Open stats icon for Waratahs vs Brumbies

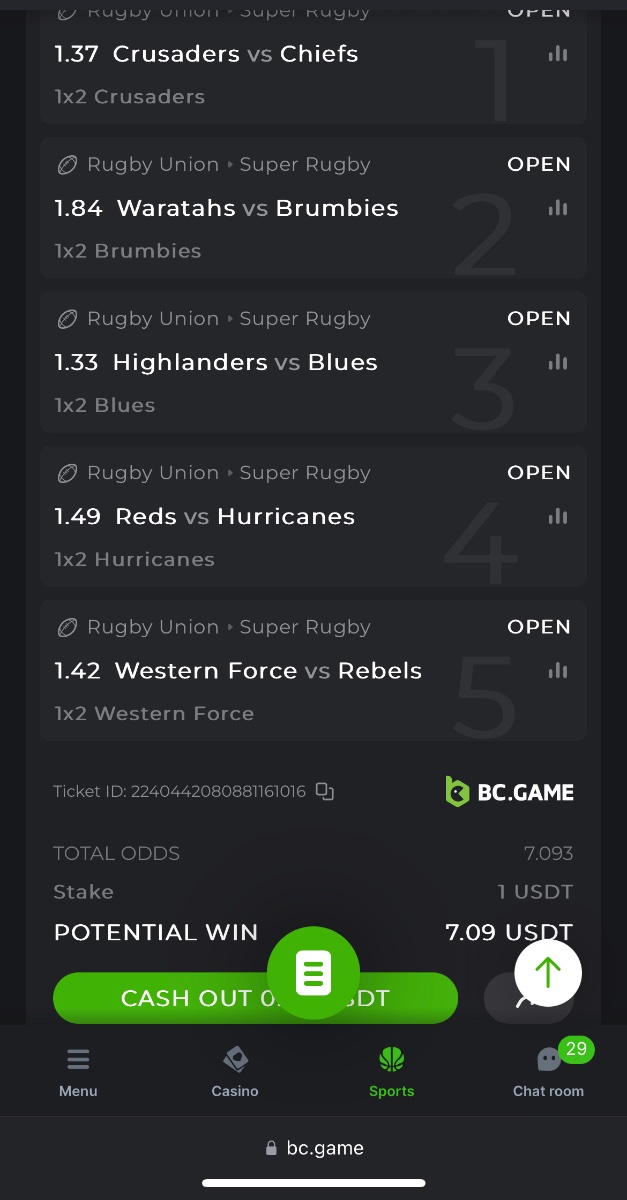pos(558,208)
